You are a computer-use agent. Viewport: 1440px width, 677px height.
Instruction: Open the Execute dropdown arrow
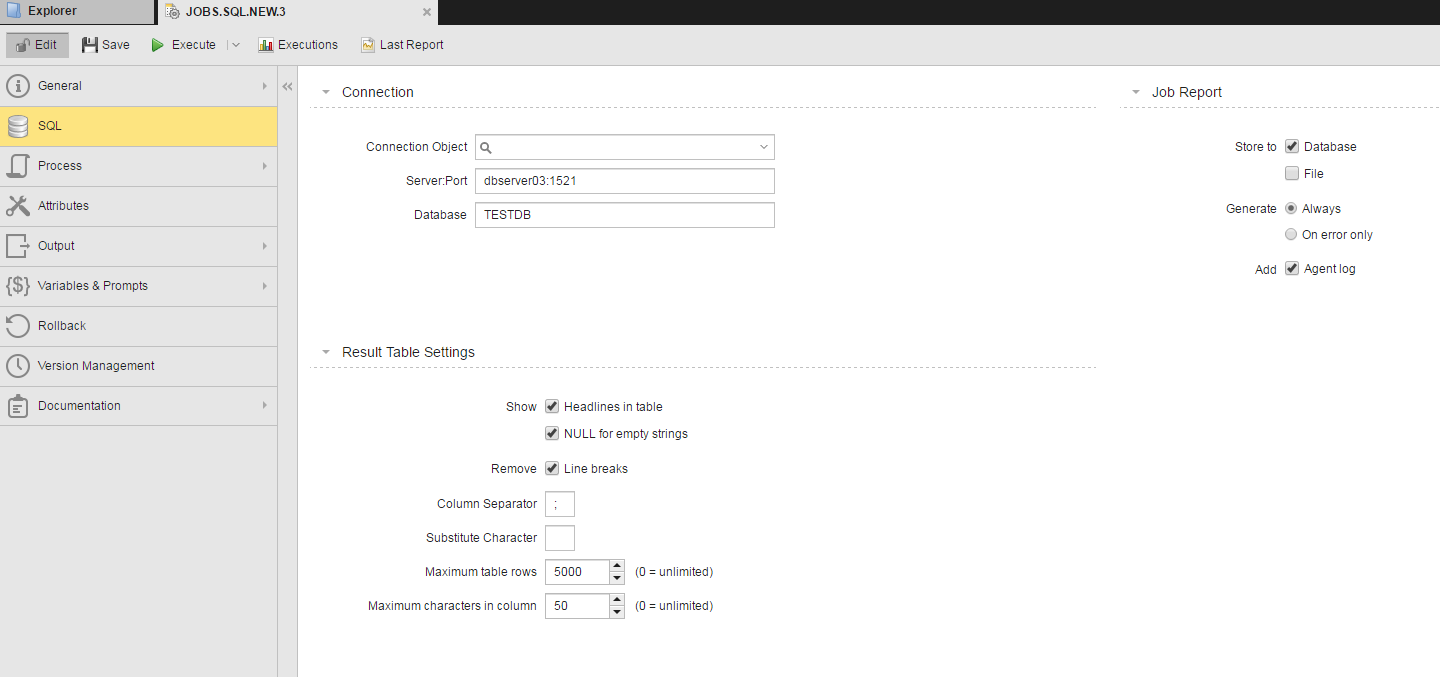click(x=234, y=44)
